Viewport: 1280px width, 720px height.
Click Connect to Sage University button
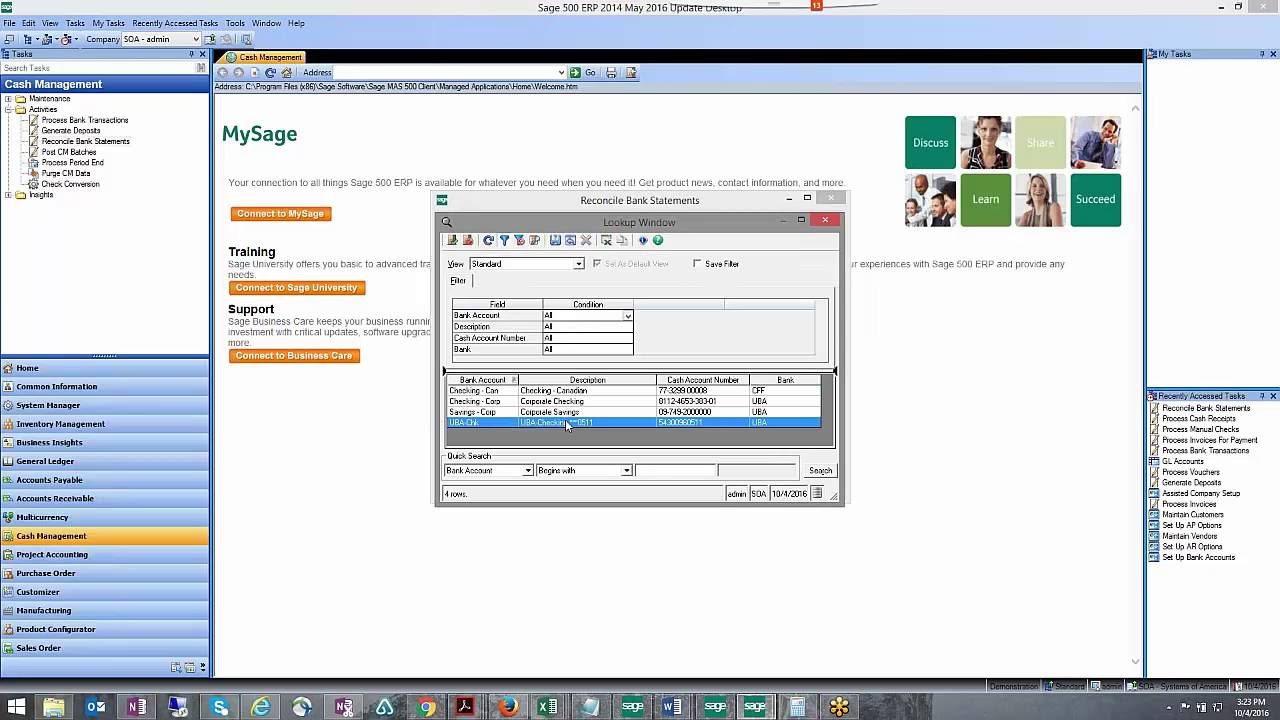pyautogui.click(x=296, y=288)
